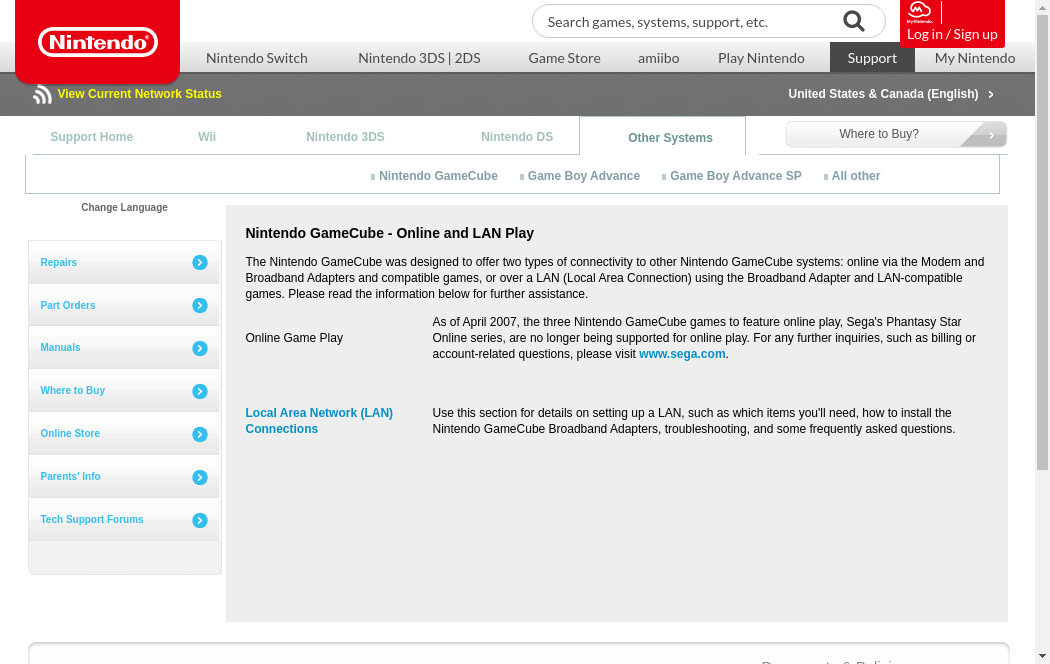Screen dimensions: 1050x664
Task: Click the network status signal icon
Action: pyautogui.click(x=42, y=94)
